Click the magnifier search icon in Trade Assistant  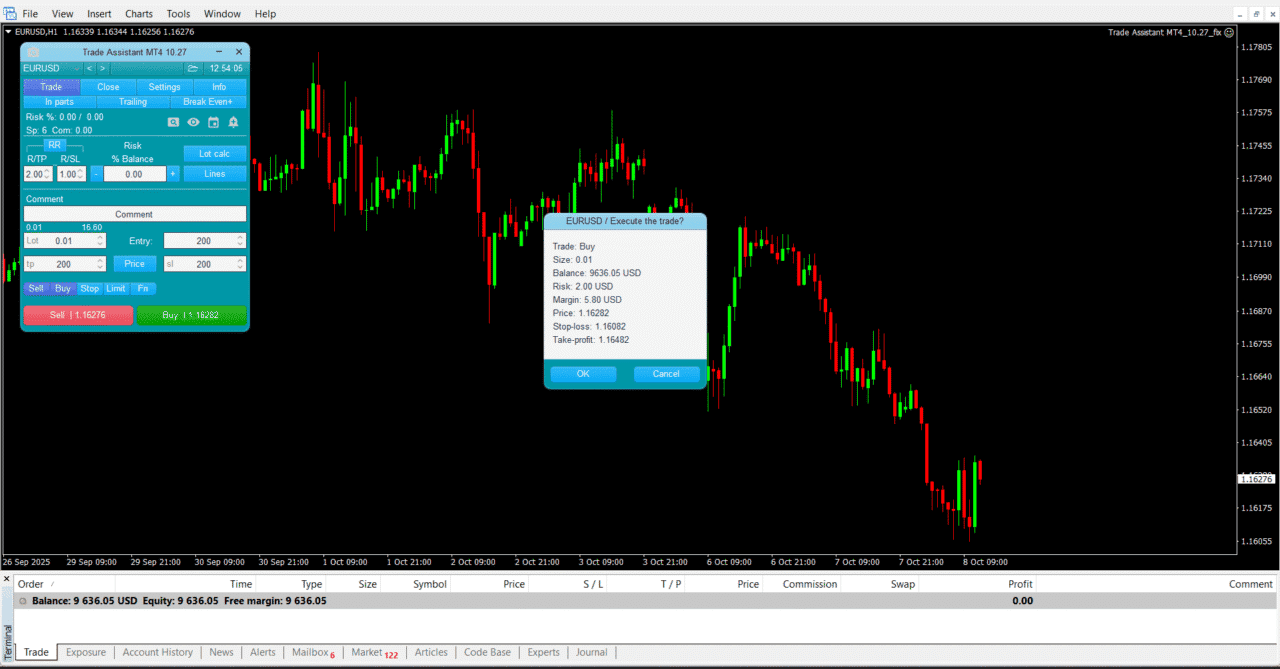(x=173, y=122)
